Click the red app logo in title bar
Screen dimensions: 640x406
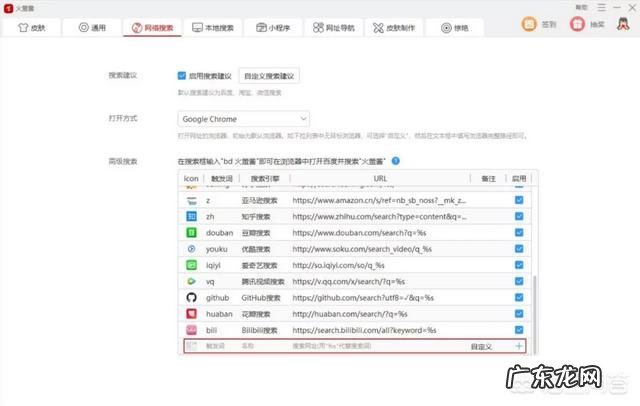[x=9, y=8]
